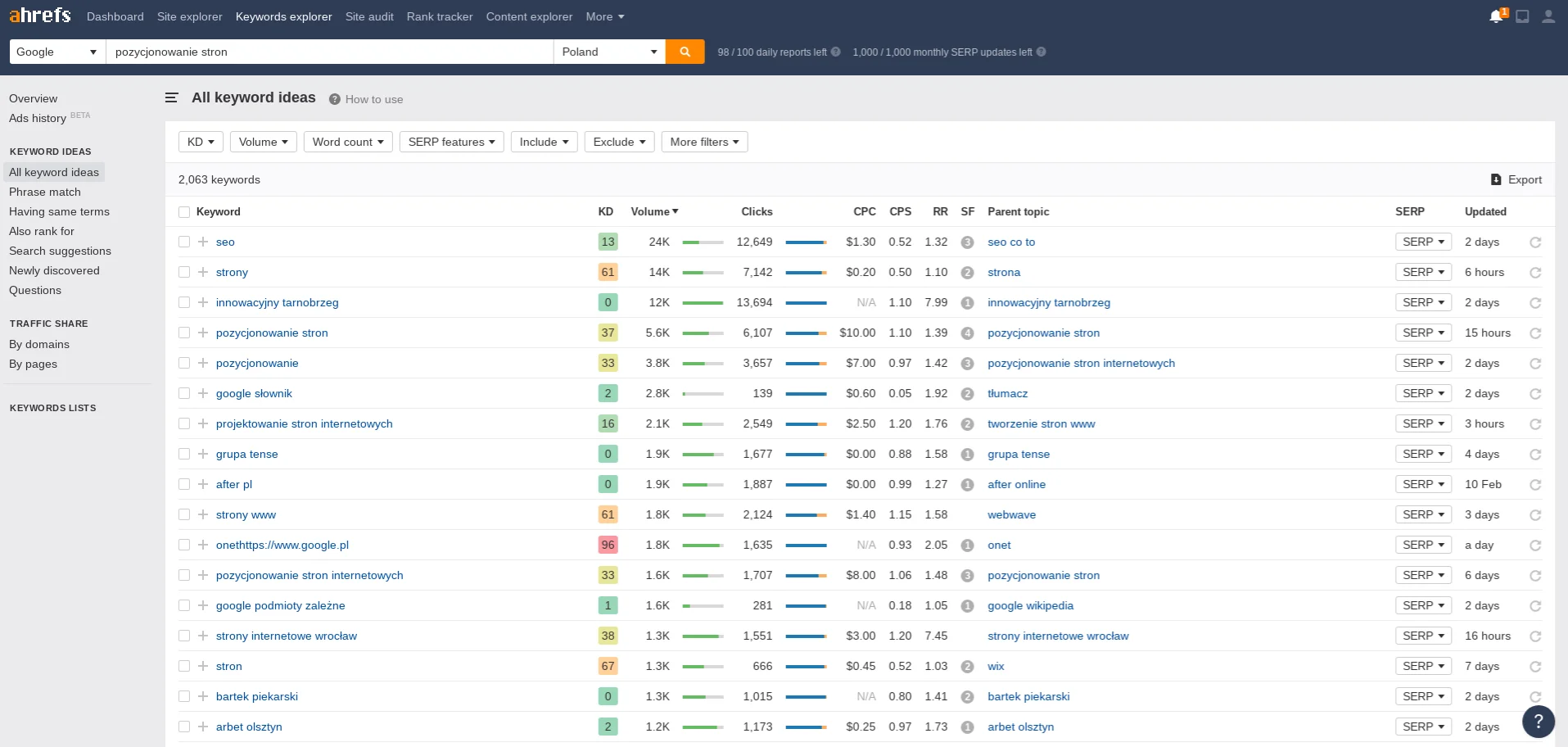Toggle the sidebar hamburger icon
This screenshot has height=747, width=1568.
coord(171,97)
